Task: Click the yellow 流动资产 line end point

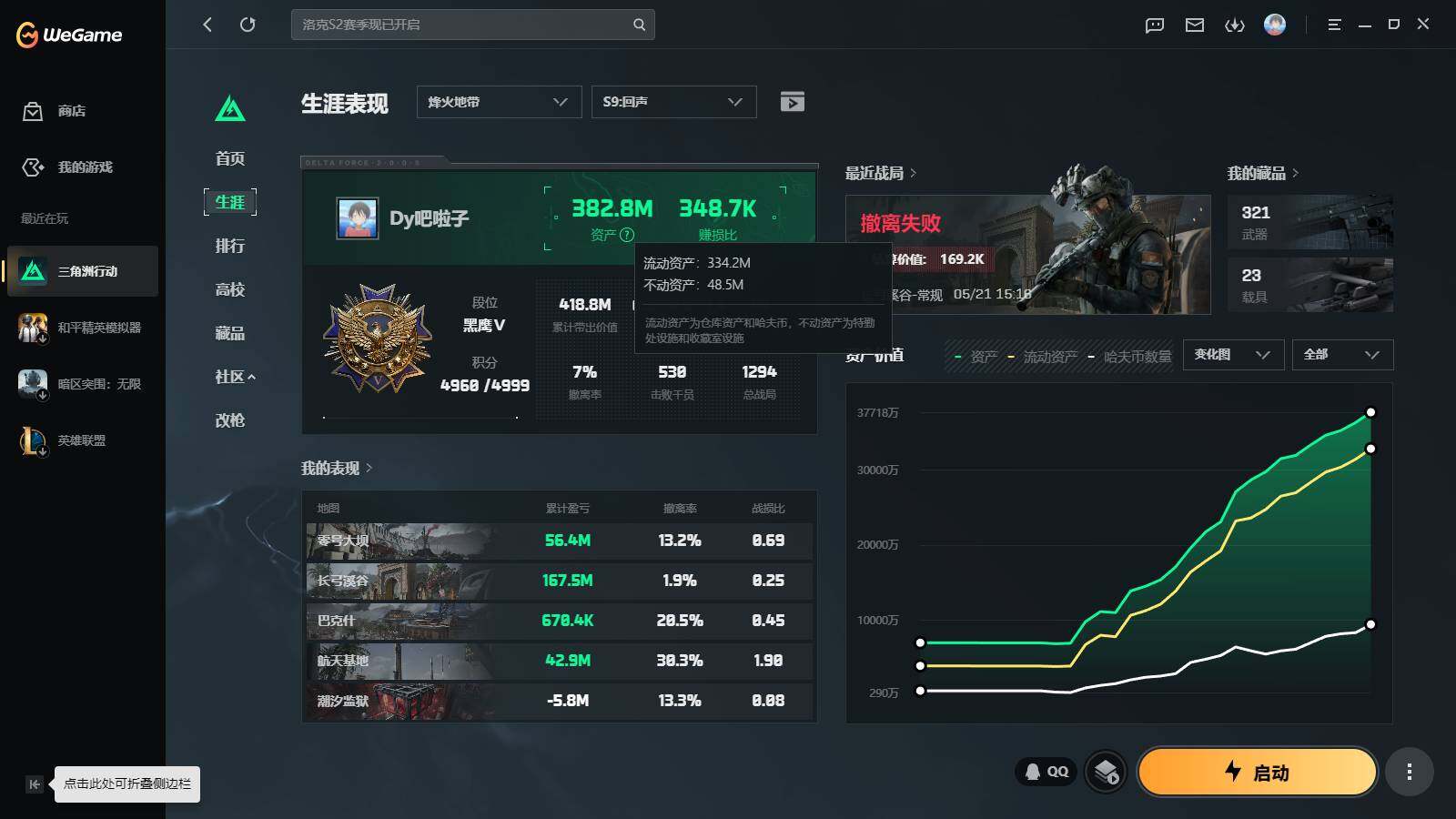Action: click(1370, 449)
